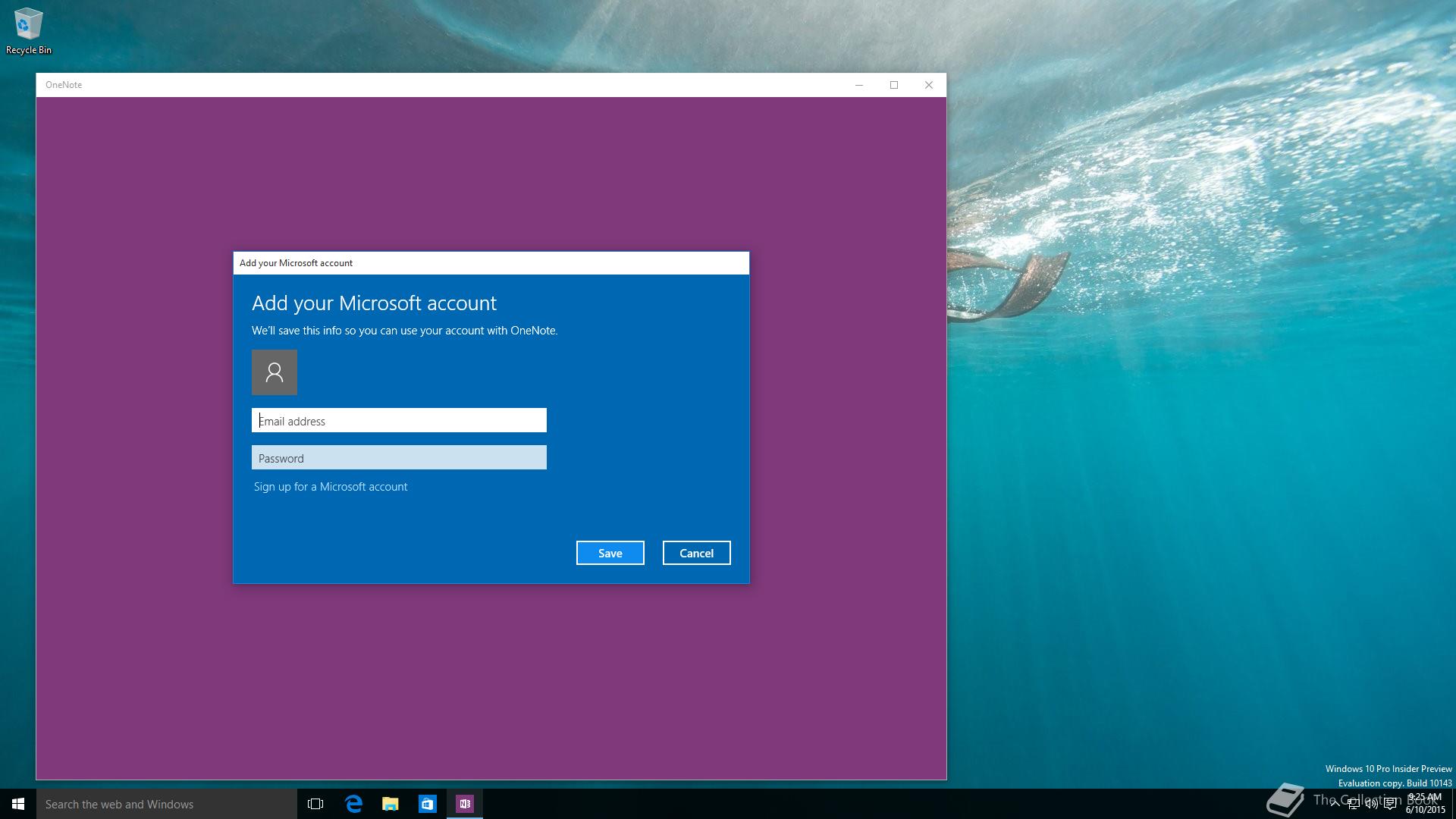Image resolution: width=1456 pixels, height=819 pixels.
Task: Open the taskbar clock and date
Action: (x=1426, y=804)
